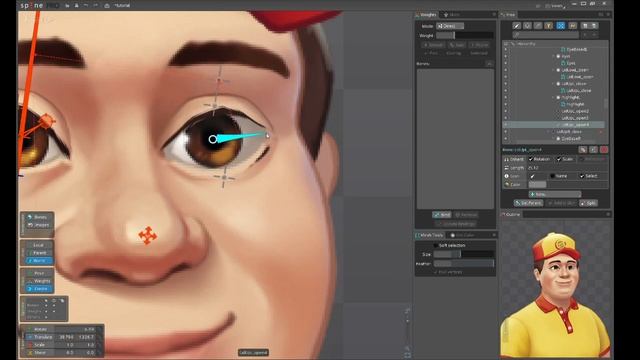Click the bone Length value field

567,168
